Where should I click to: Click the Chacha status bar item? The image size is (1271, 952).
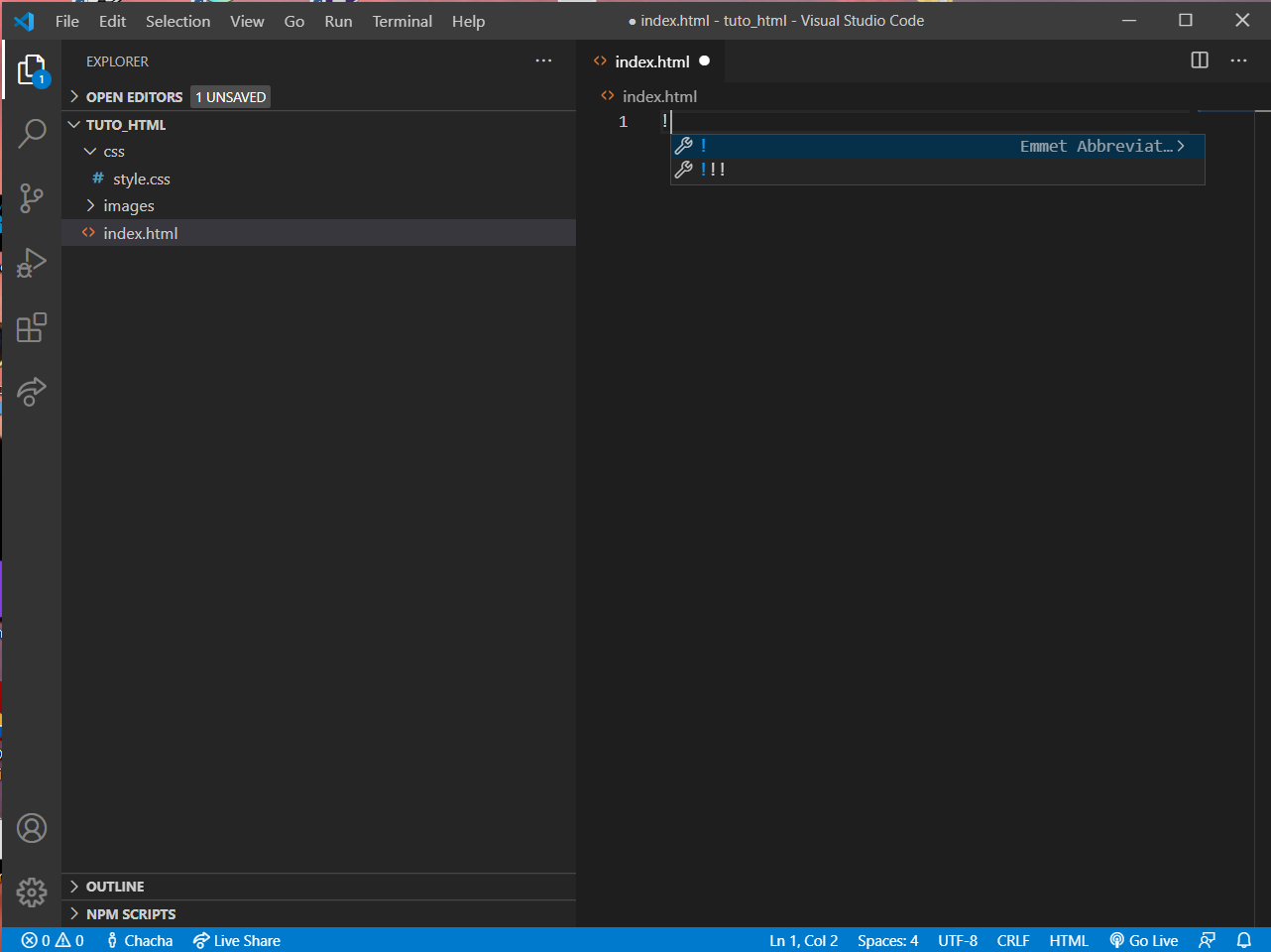point(140,940)
